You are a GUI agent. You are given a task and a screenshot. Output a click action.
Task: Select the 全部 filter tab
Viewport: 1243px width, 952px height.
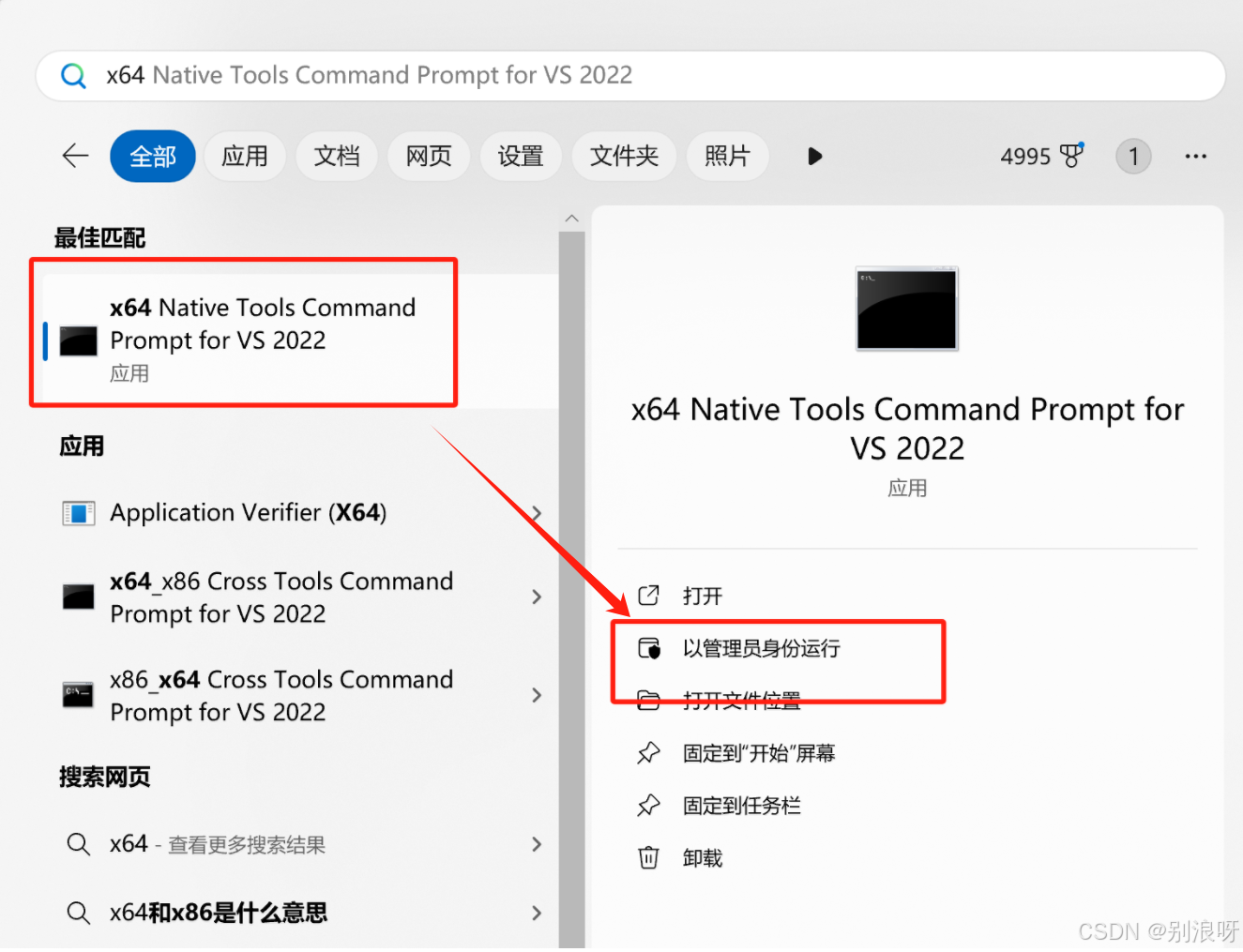tap(153, 156)
